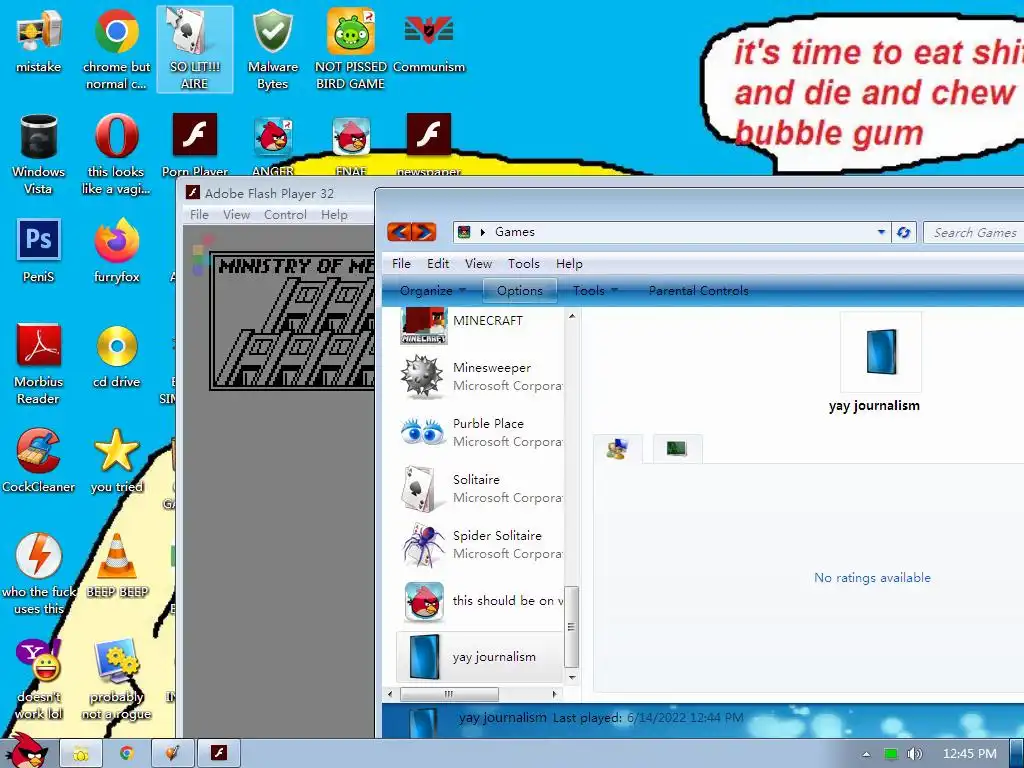This screenshot has width=1024, height=768.
Task: Open the NOT PISSED BIRD GAME icon
Action: coord(351,51)
